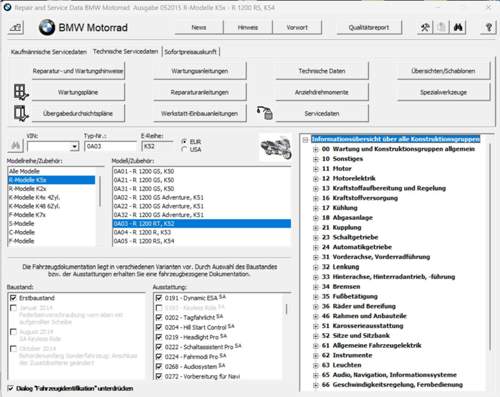Image resolution: width=500 pixels, height=397 pixels.
Task: Click the VIN search binoculars icon
Action: click(15, 146)
